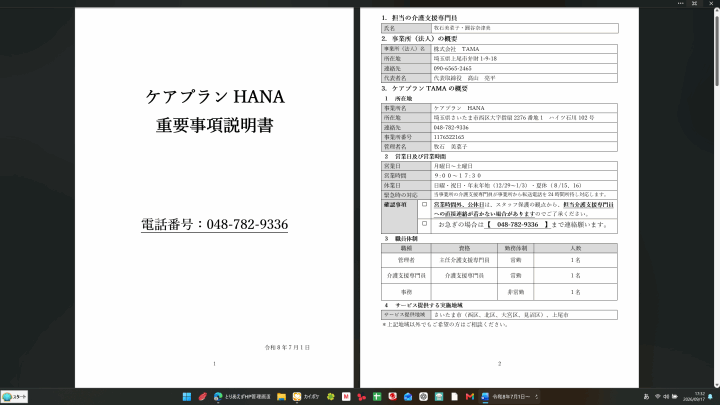Viewport: 720px width, 405px height.
Task: Open the Edge browser window とりあえずHP管理画面
Action: 242,397
